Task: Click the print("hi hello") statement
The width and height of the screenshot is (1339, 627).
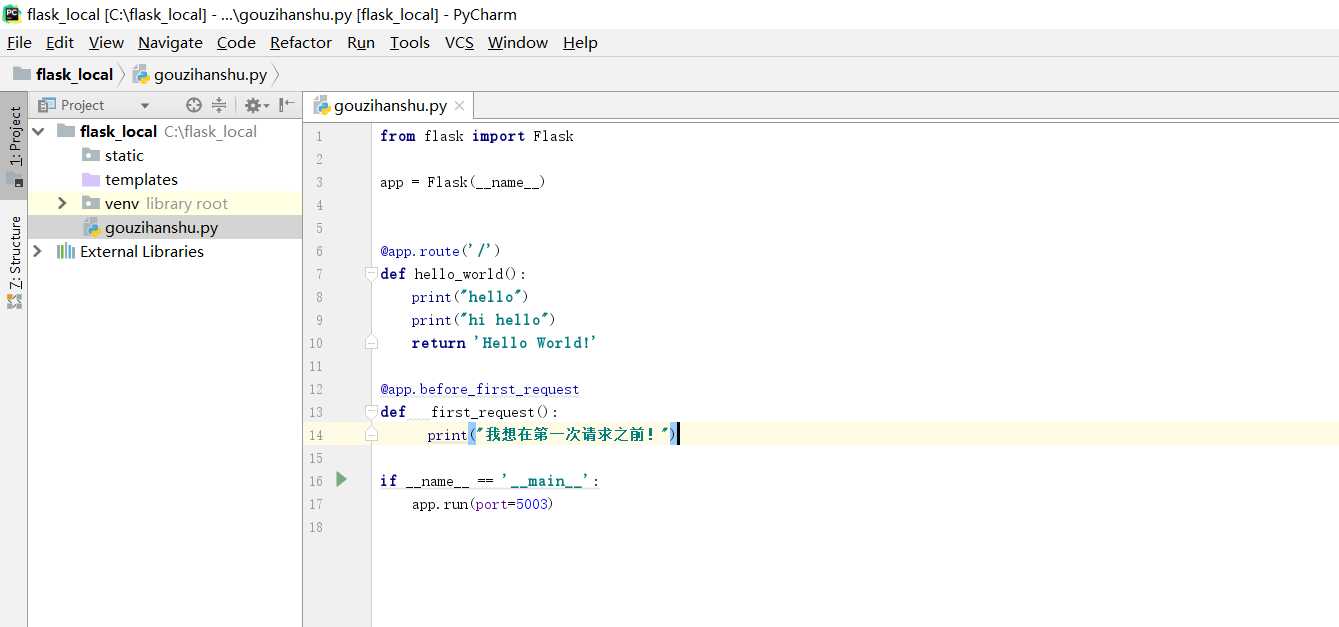Action: pyautogui.click(x=483, y=320)
